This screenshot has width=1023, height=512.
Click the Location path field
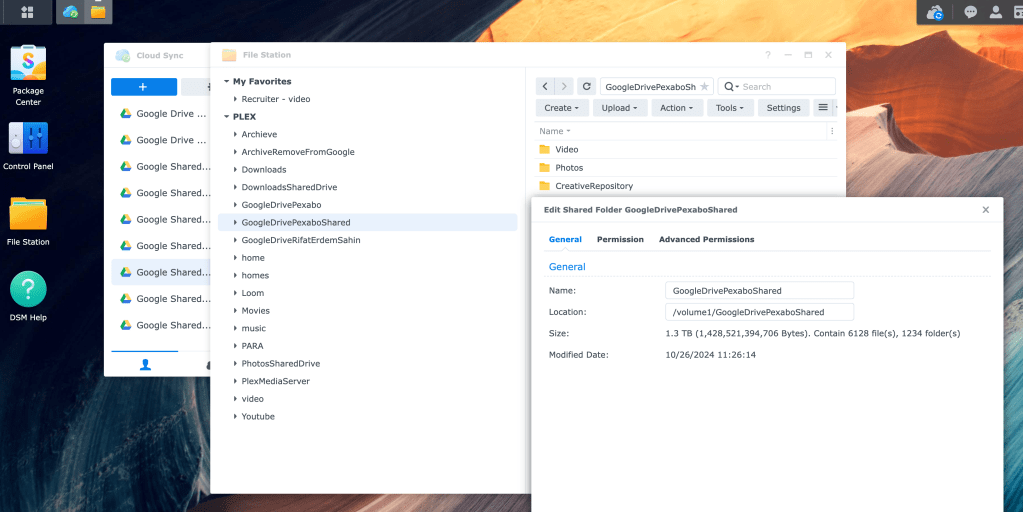(x=759, y=312)
